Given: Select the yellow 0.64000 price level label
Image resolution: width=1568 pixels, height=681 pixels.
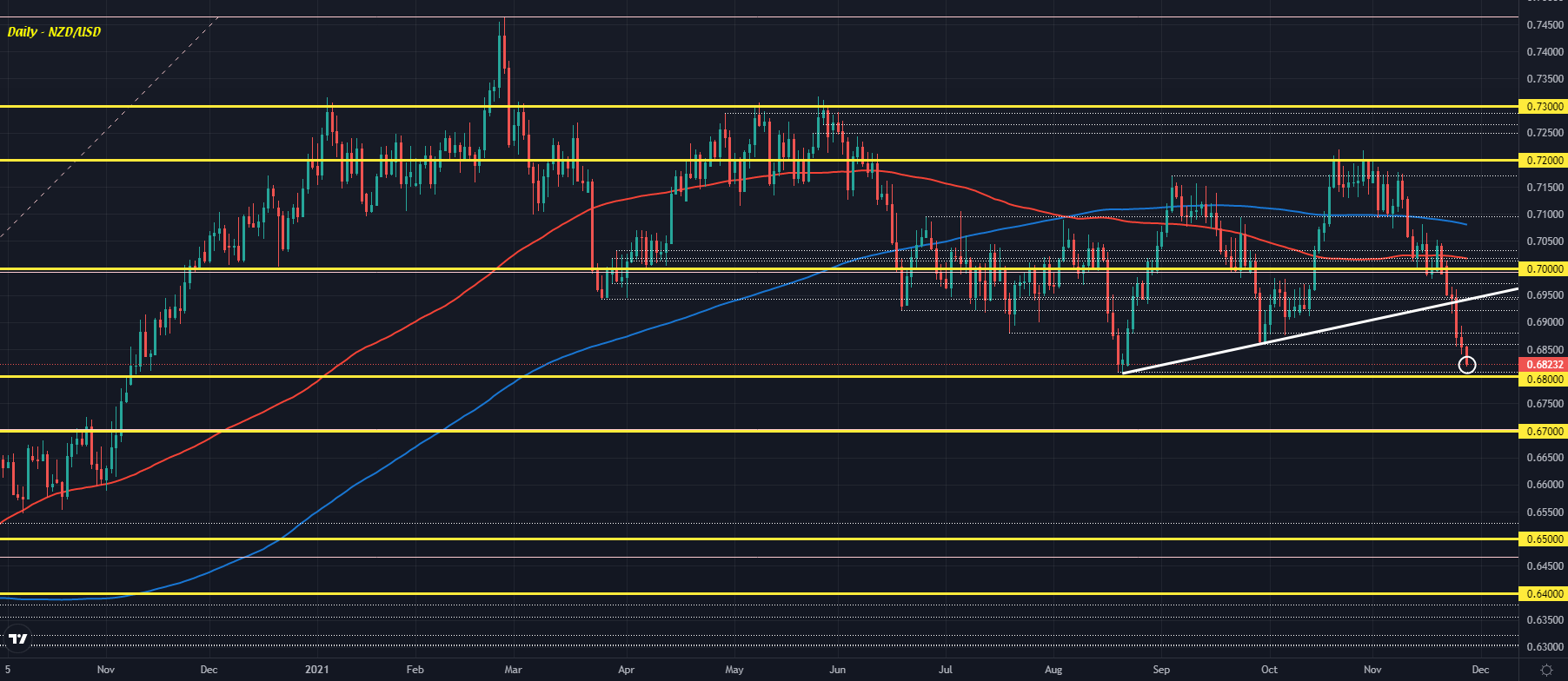Looking at the screenshot, I should tap(1543, 594).
